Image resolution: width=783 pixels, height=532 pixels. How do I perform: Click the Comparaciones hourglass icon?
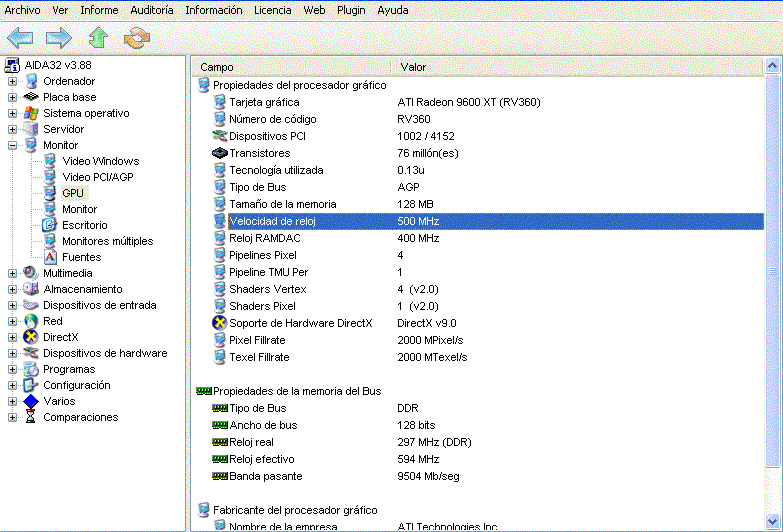(30, 417)
